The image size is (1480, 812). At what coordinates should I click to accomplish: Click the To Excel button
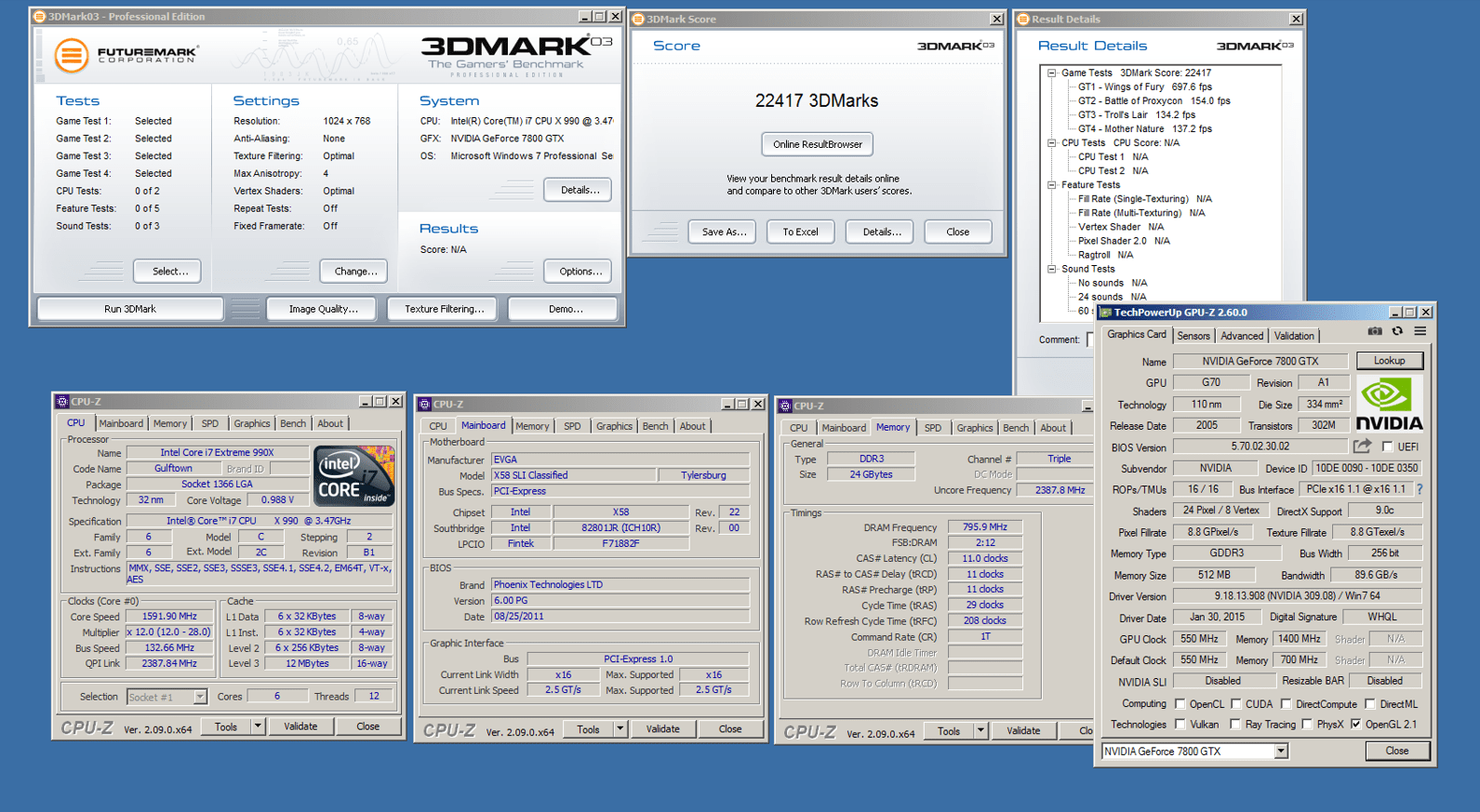800,232
